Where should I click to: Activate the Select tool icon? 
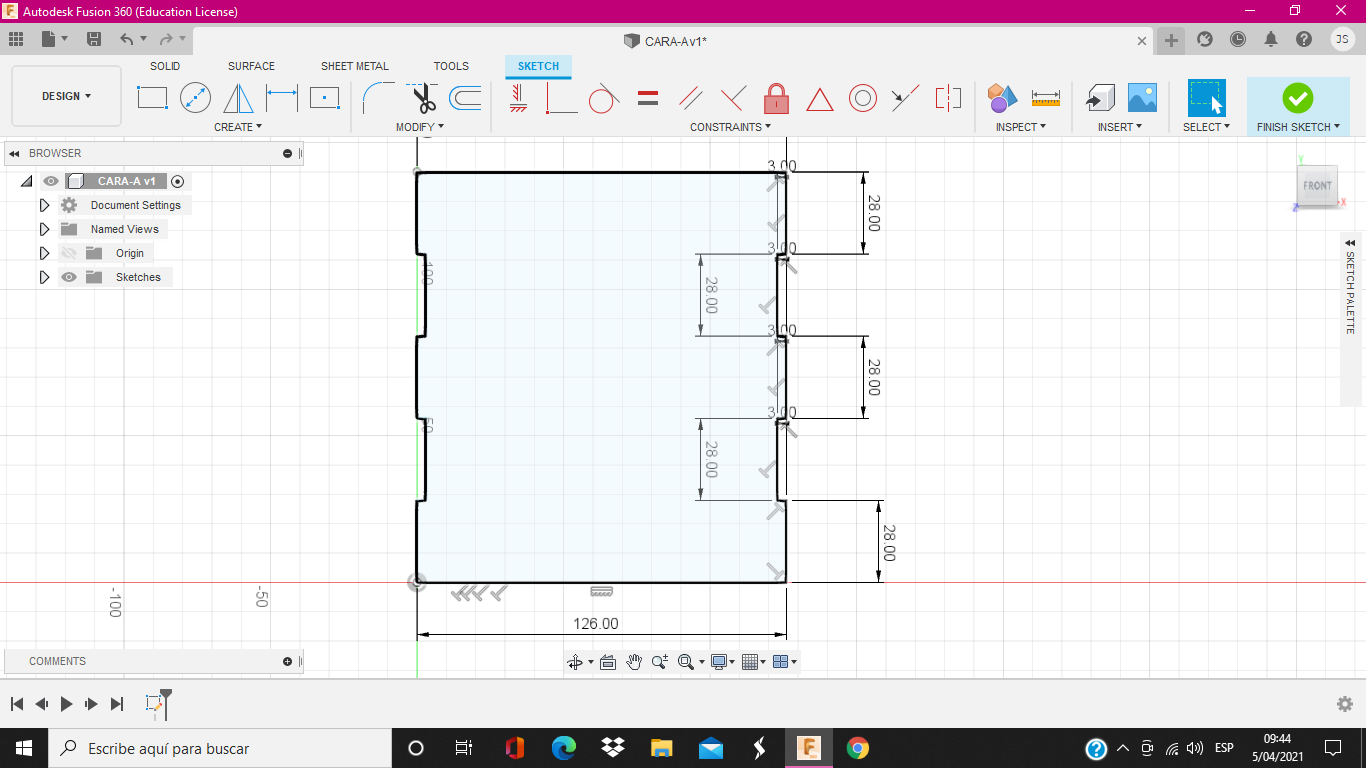[x=1206, y=98]
